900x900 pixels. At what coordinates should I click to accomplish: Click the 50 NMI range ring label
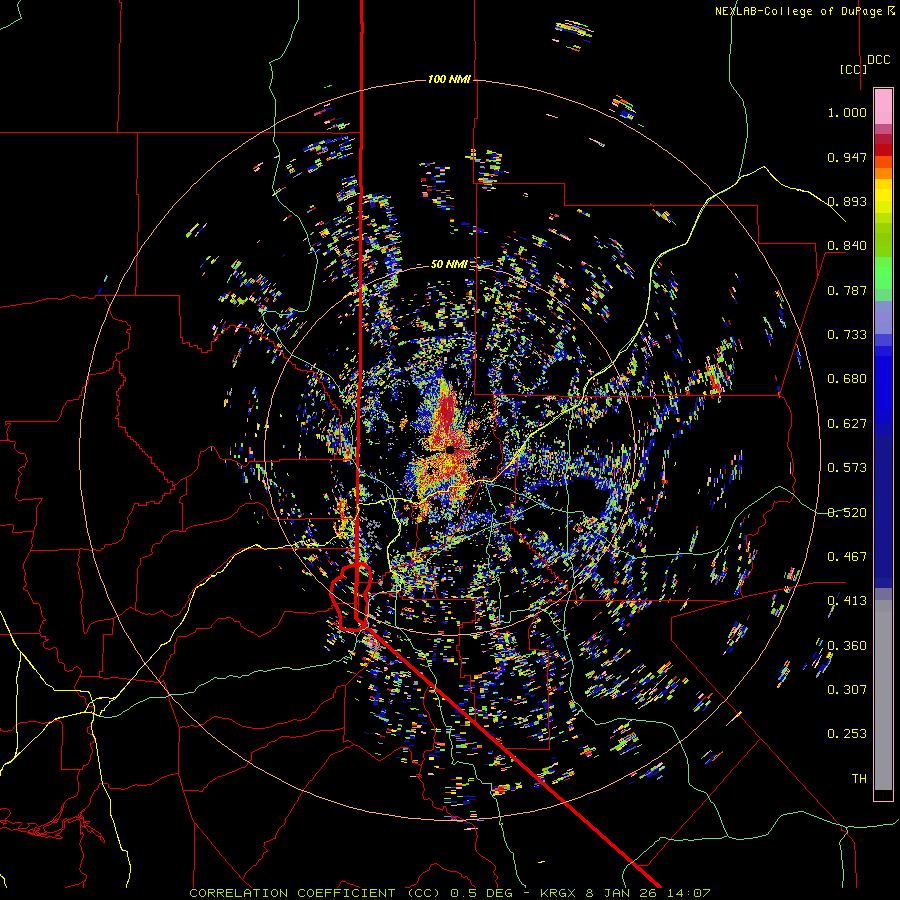pyautogui.click(x=449, y=264)
